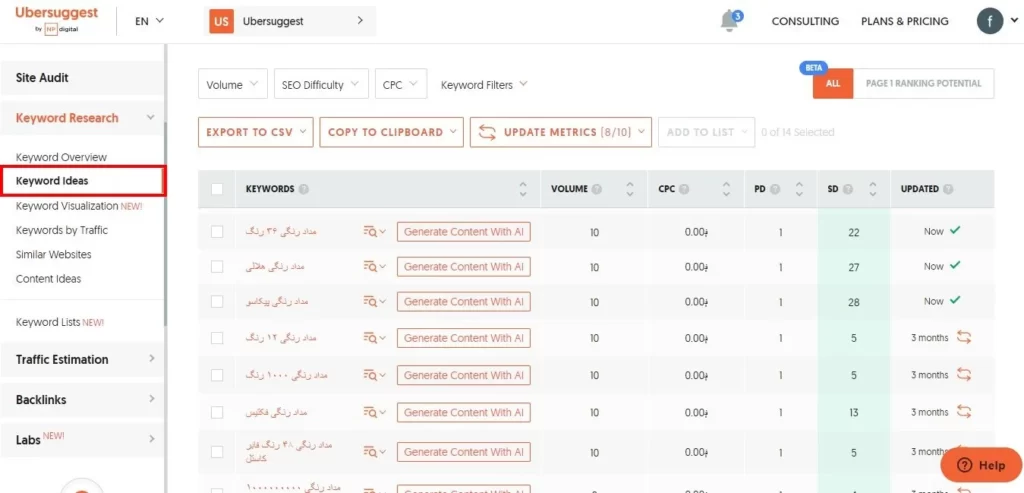Open the Keyword Filters dropdown
Screen dimensions: 1024x493
[484, 84]
